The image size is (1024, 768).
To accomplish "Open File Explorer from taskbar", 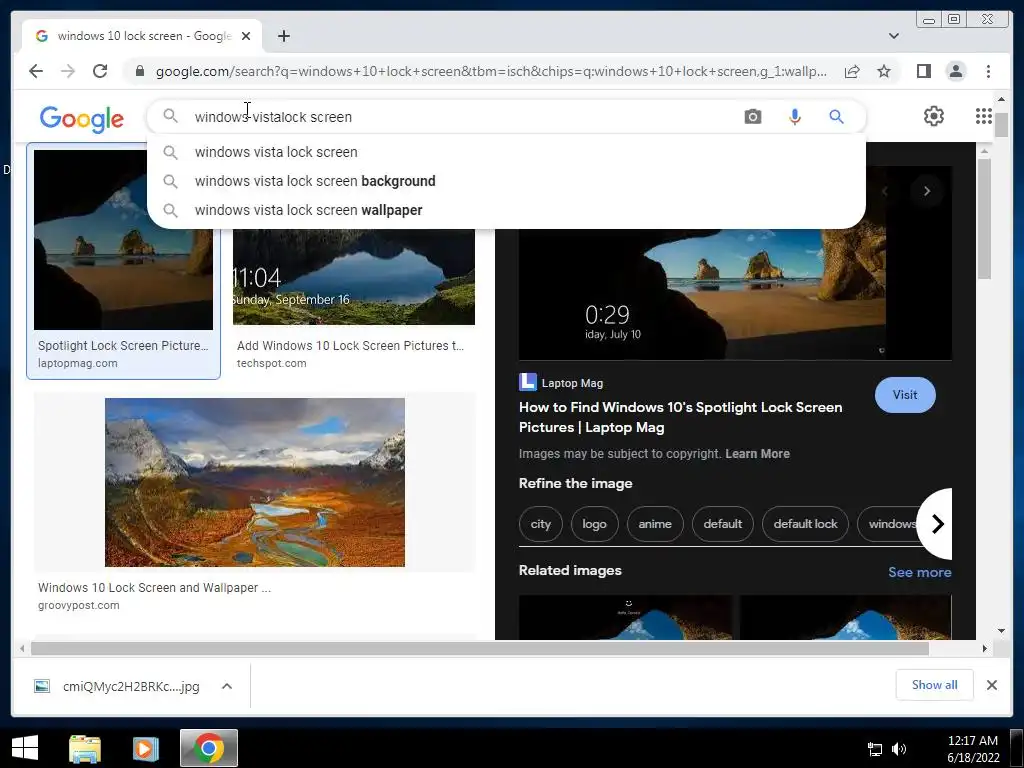I will point(85,748).
